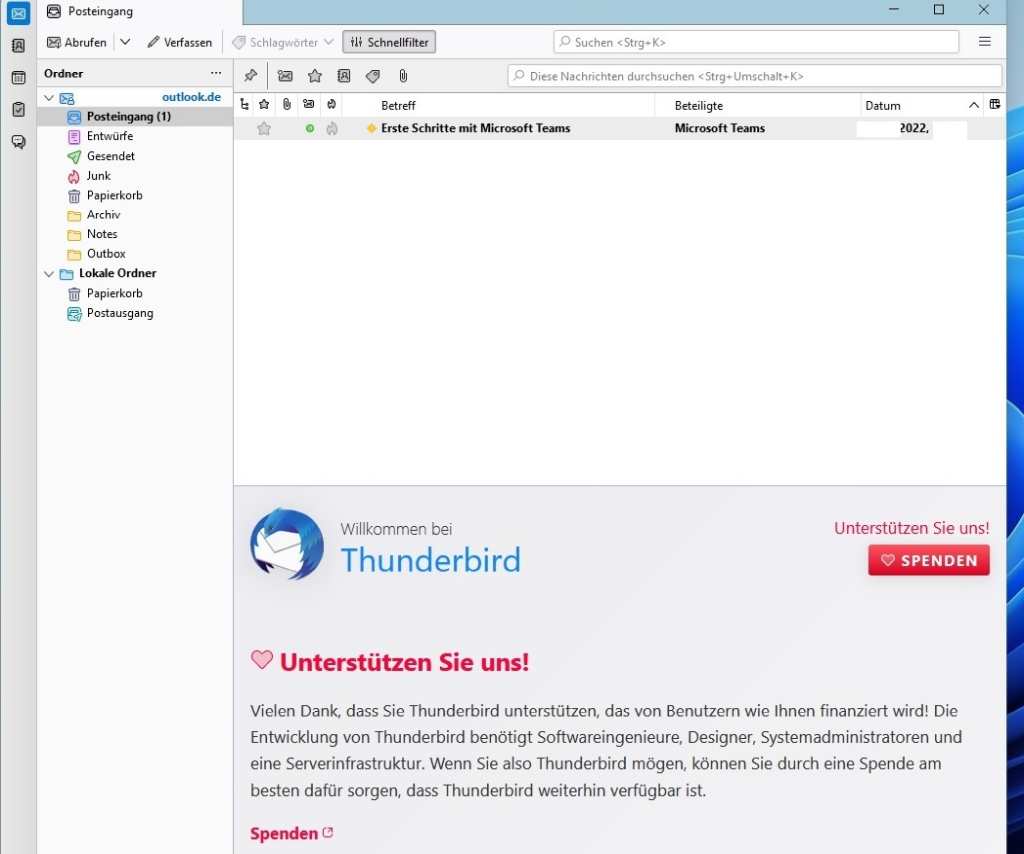
Task: Collapse the outlook.de account tree
Action: pos(49,98)
